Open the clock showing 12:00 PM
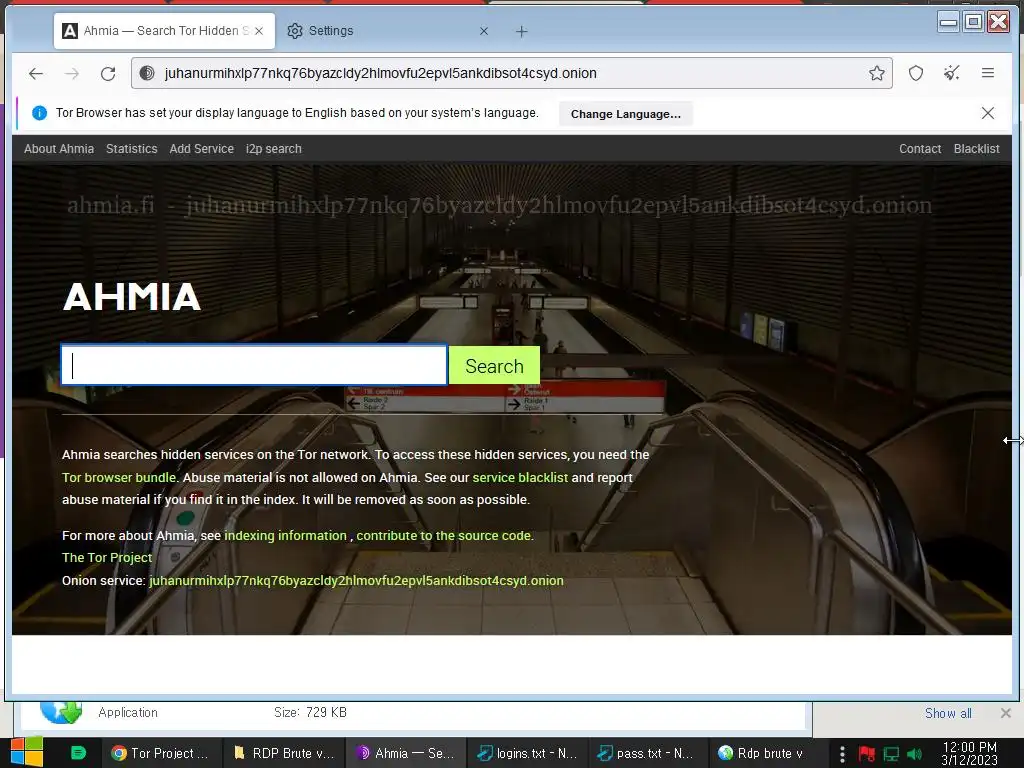1024x768 pixels. 969,754
